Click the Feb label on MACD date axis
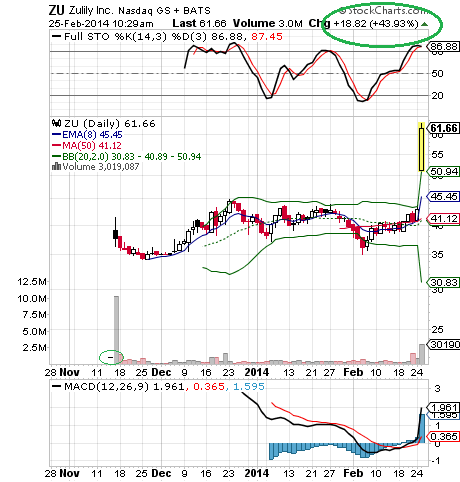 click(353, 473)
